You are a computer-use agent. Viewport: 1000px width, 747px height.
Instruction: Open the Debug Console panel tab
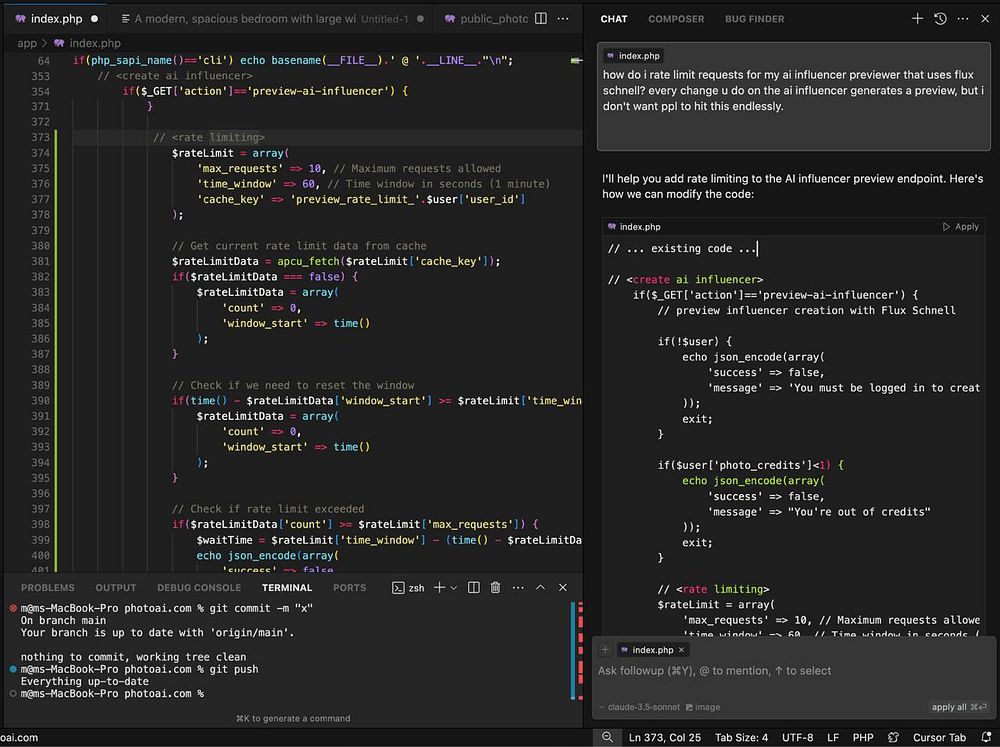pyautogui.click(x=198, y=588)
